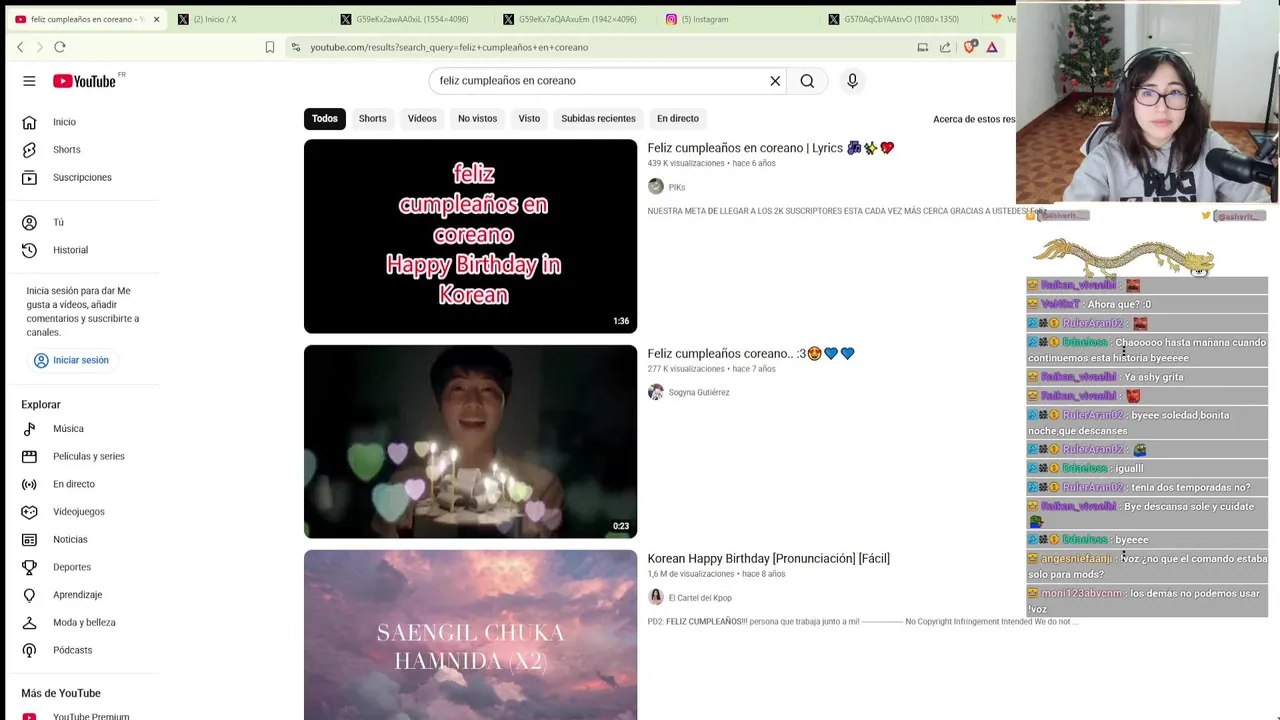Screen dimensions: 1280x720
Task: Click the Brave Rewards triangle icon
Action: pyautogui.click(x=992, y=47)
